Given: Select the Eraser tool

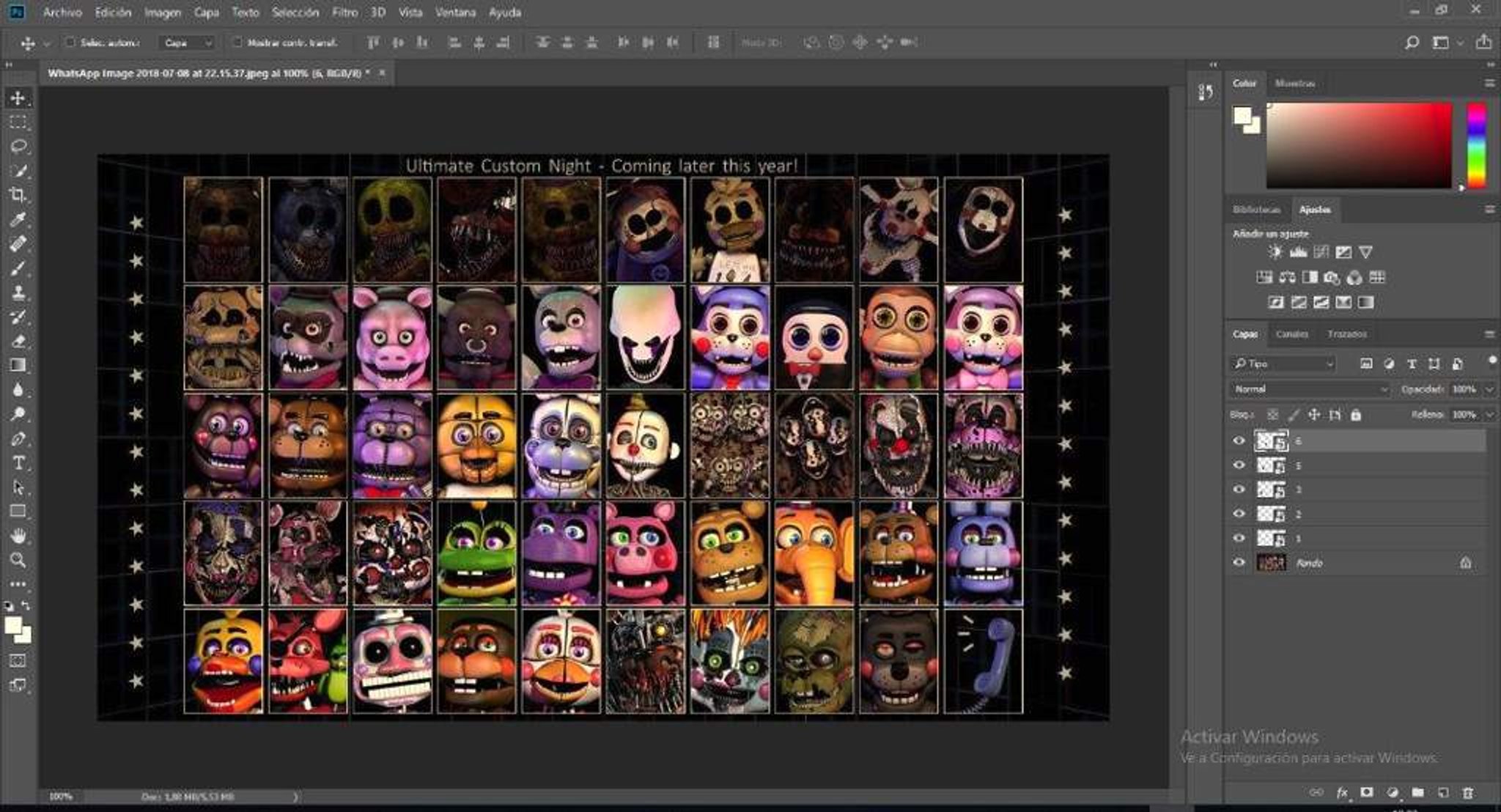Looking at the screenshot, I should [18, 341].
